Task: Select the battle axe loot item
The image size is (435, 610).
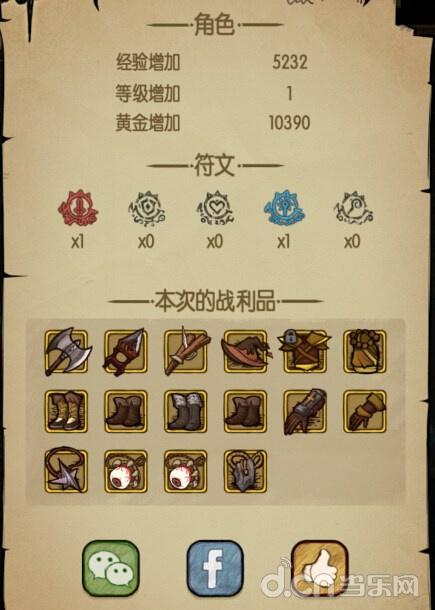Action: point(67,351)
